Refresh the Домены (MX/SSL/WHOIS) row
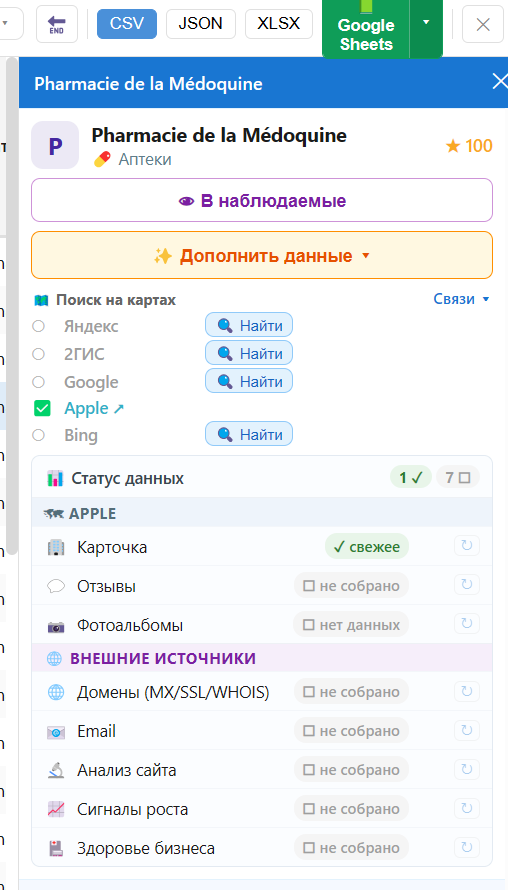 click(x=467, y=691)
